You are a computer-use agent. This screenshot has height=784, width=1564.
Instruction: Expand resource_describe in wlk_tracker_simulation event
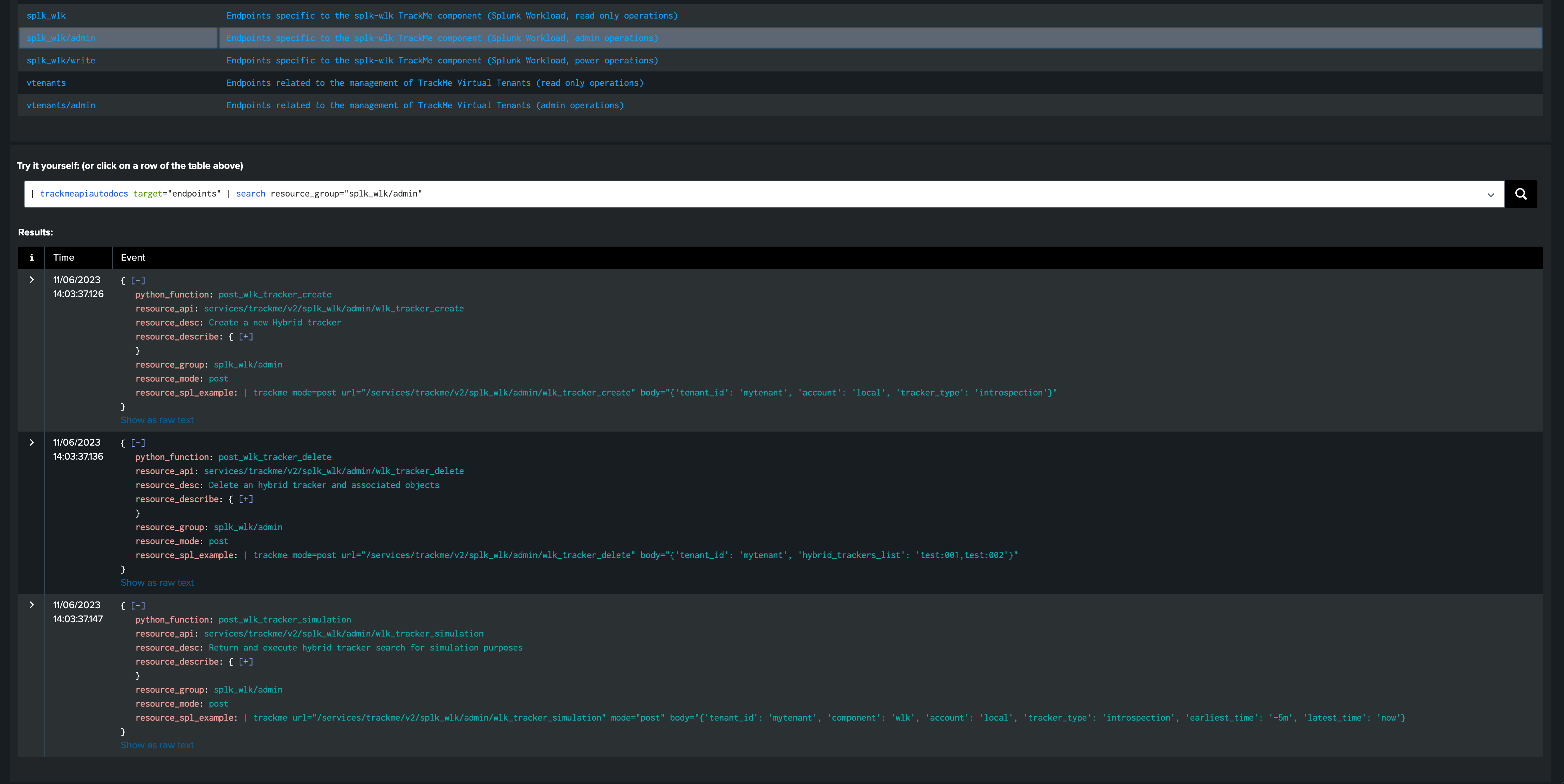point(246,662)
